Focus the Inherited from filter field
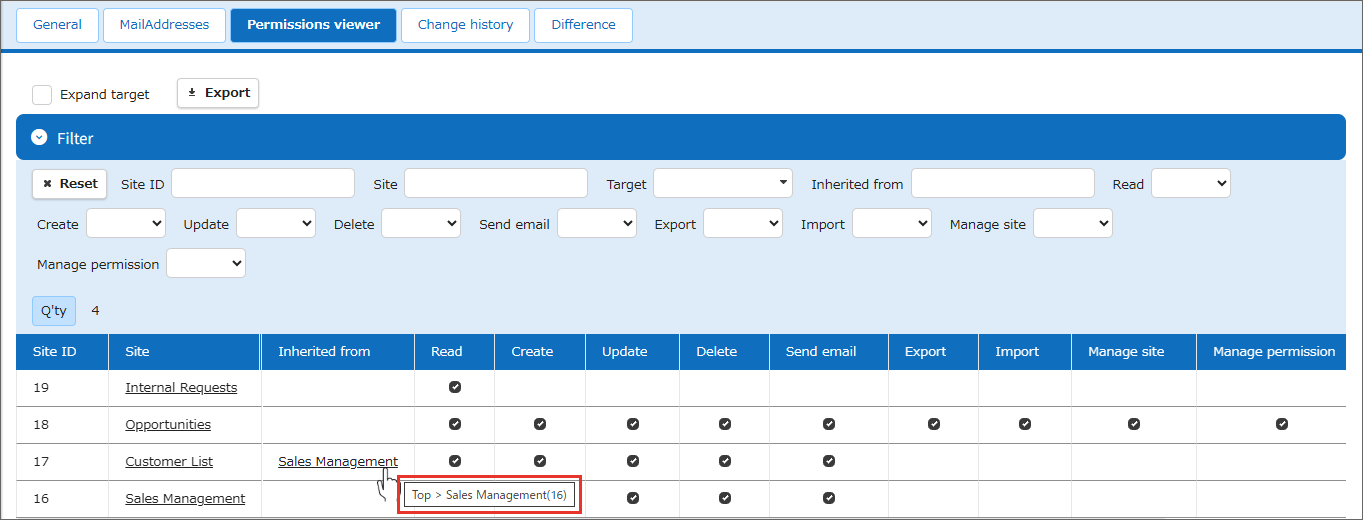1363x520 pixels. (x=1003, y=184)
